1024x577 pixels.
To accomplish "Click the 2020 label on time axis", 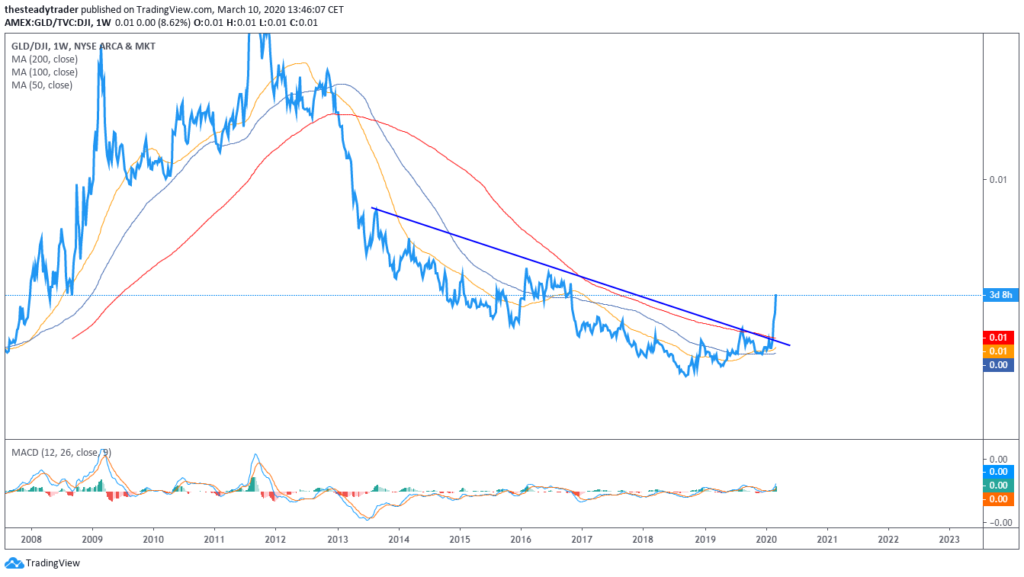I will click(x=766, y=539).
